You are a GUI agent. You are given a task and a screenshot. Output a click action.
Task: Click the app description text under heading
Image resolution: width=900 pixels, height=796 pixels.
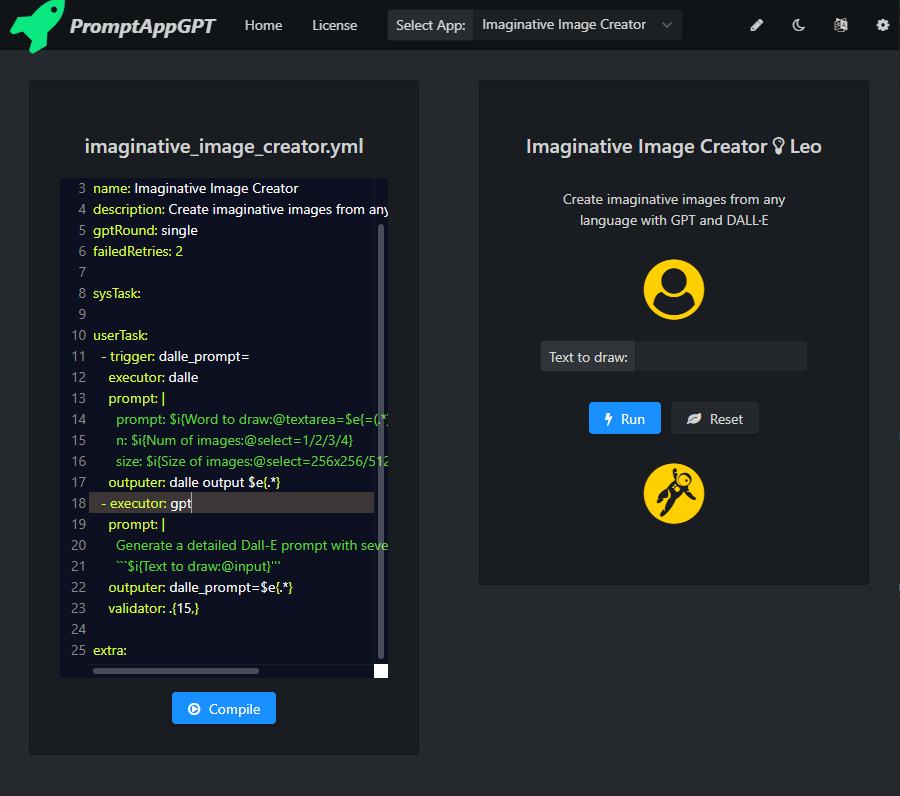[x=673, y=209]
